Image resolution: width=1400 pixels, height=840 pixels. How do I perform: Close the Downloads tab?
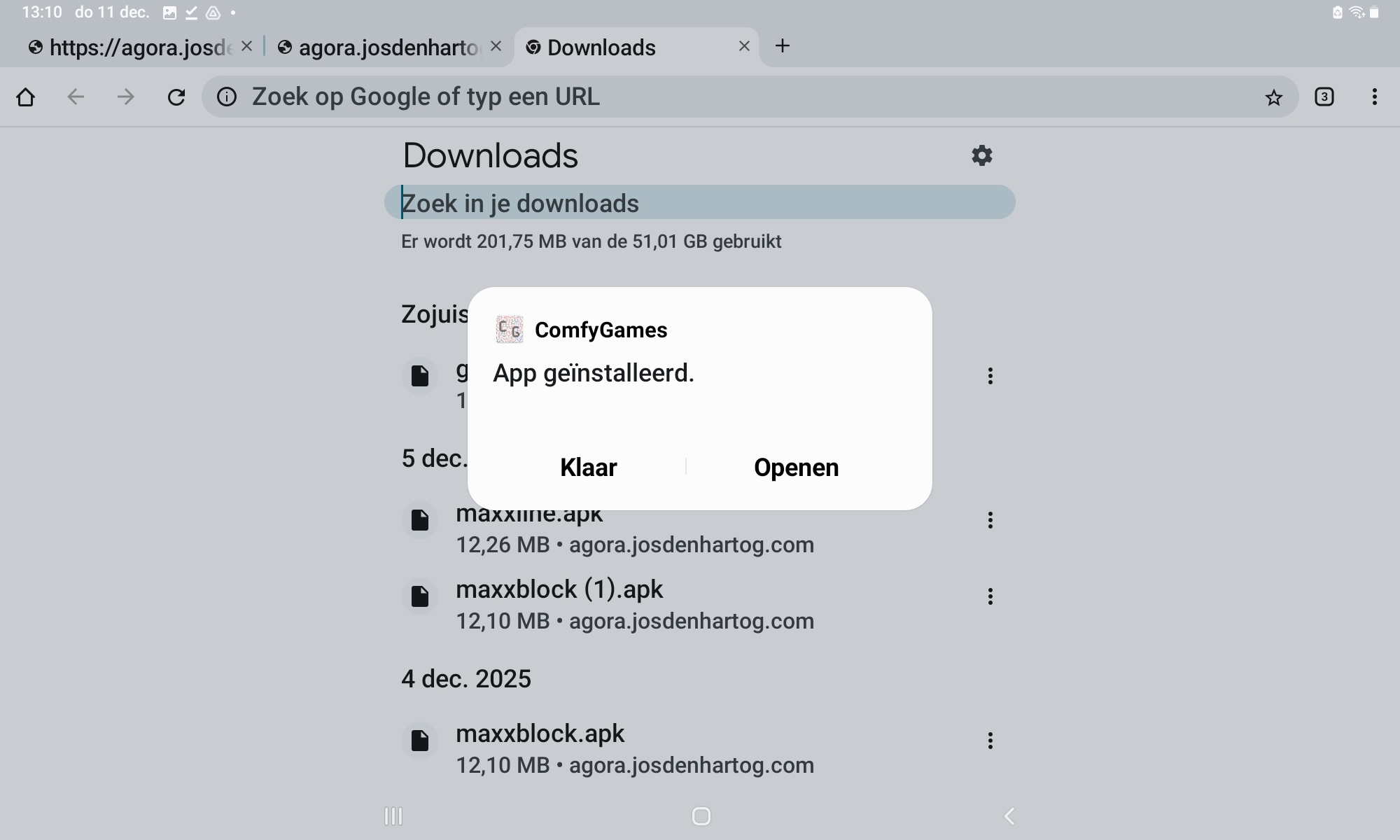point(744,46)
